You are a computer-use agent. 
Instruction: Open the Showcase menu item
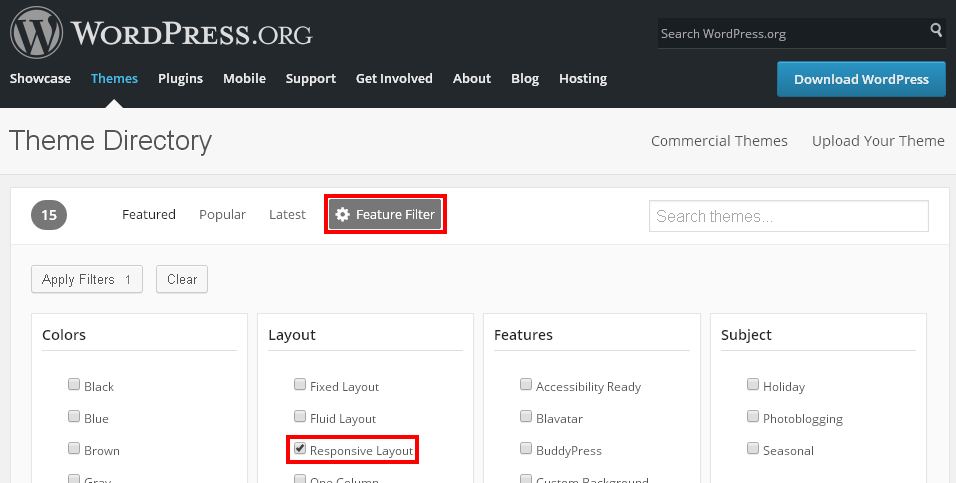(x=40, y=79)
